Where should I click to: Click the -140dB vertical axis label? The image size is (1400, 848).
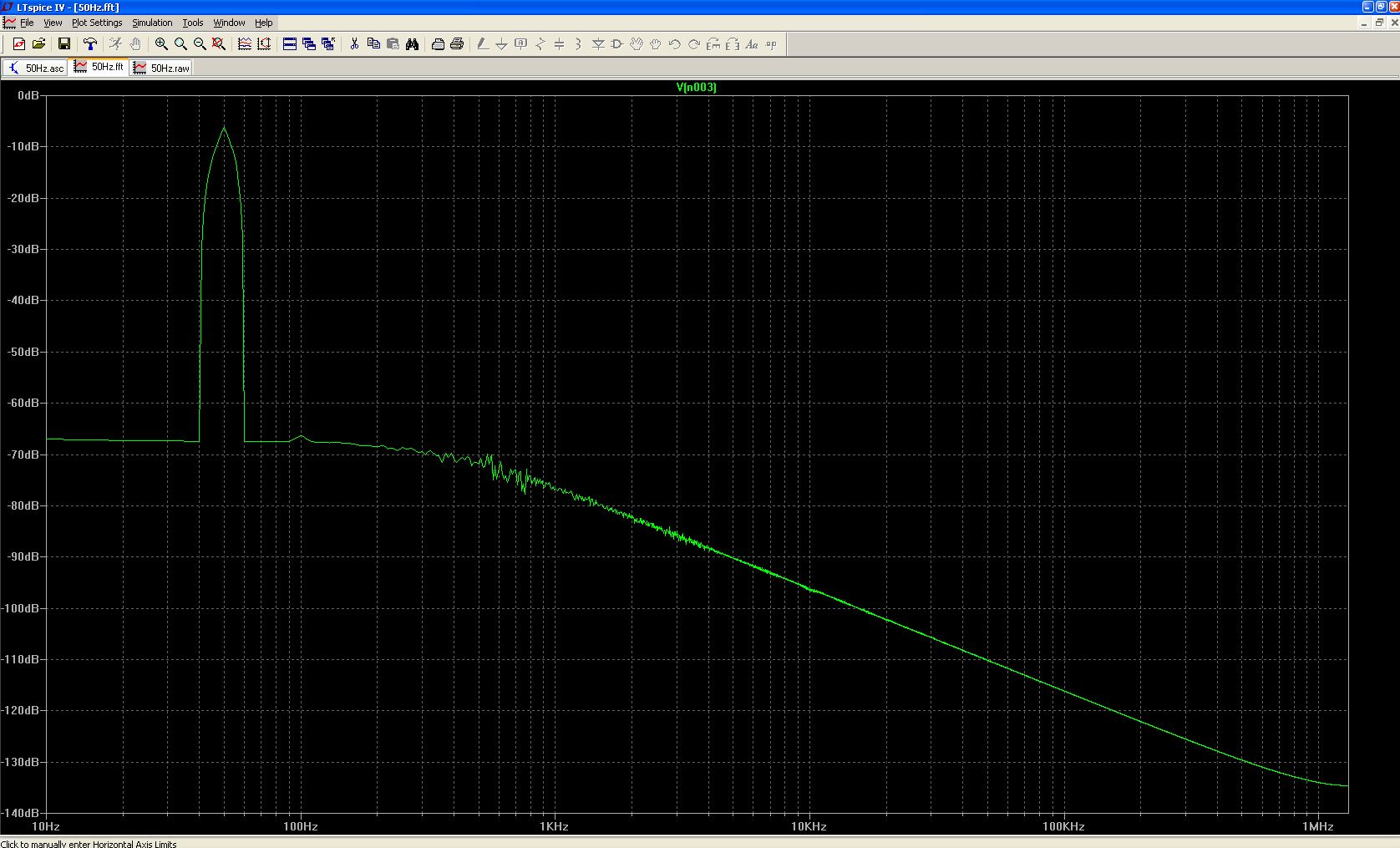[x=21, y=812]
